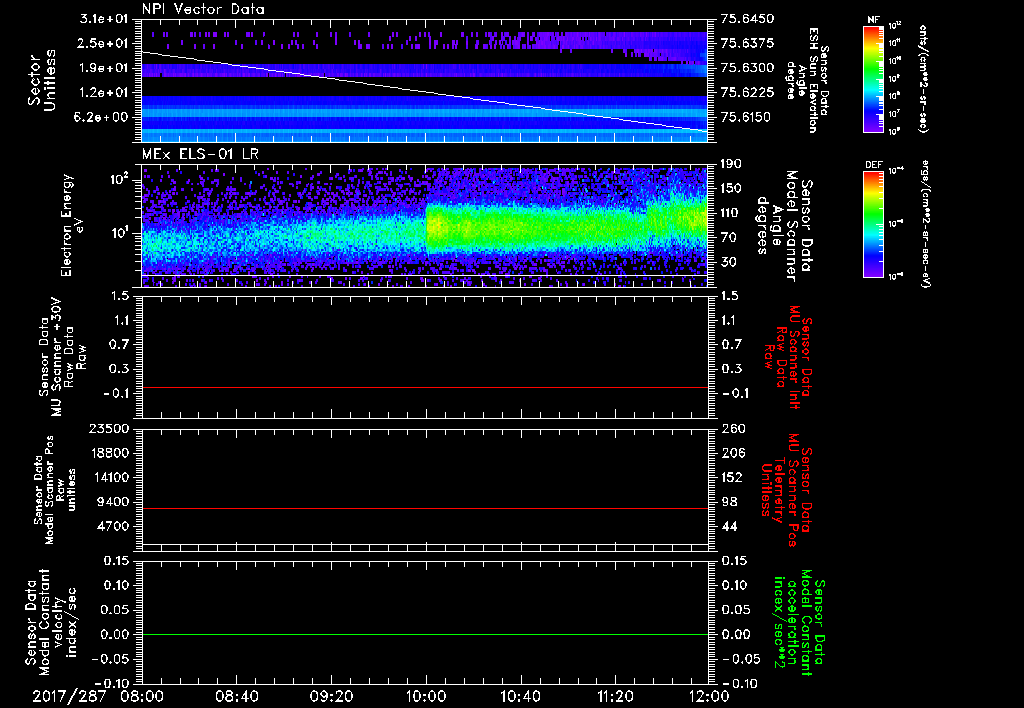Click the Electron Energy eV axis label

66,225
